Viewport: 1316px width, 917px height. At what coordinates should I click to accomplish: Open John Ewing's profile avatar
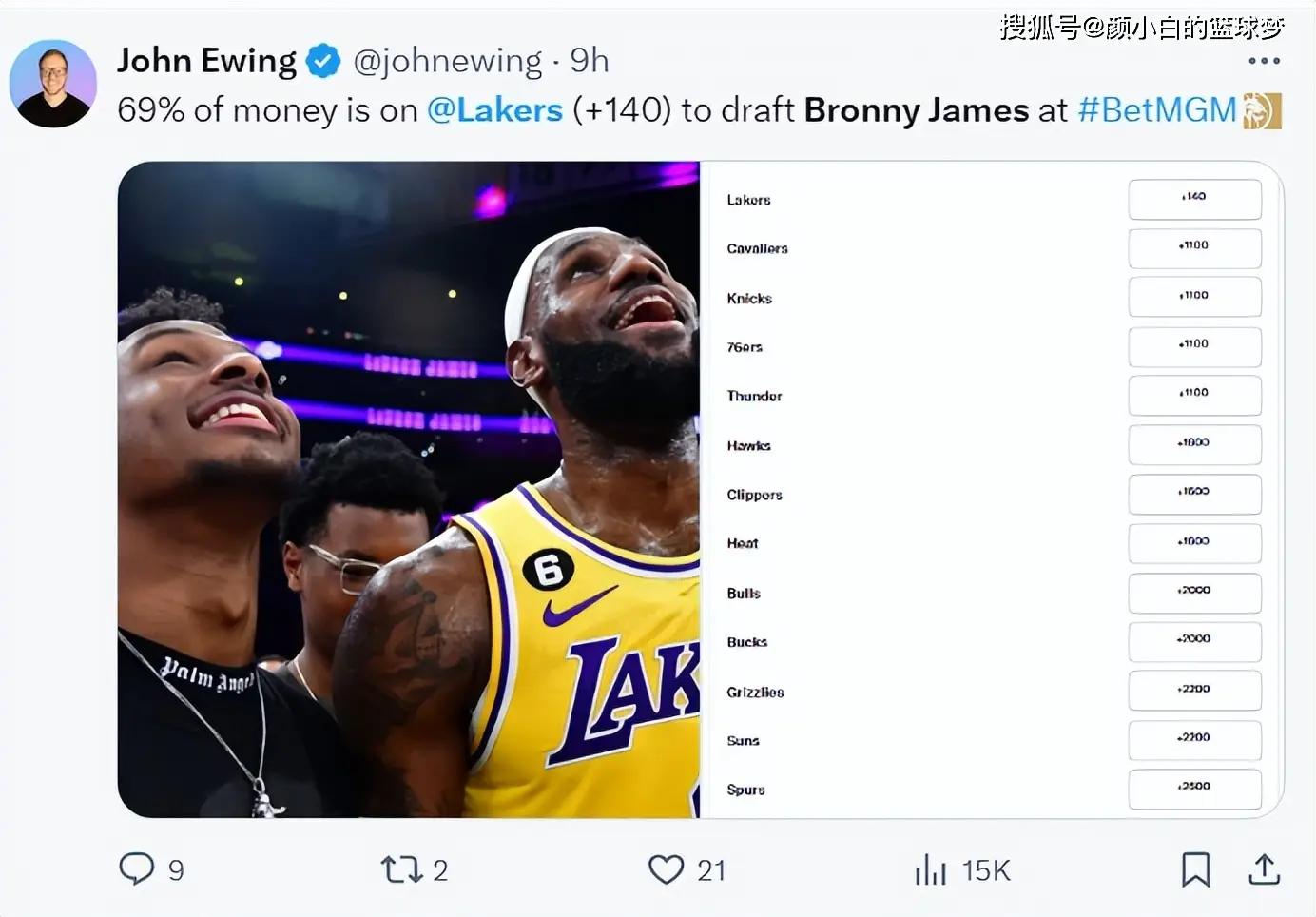(53, 84)
